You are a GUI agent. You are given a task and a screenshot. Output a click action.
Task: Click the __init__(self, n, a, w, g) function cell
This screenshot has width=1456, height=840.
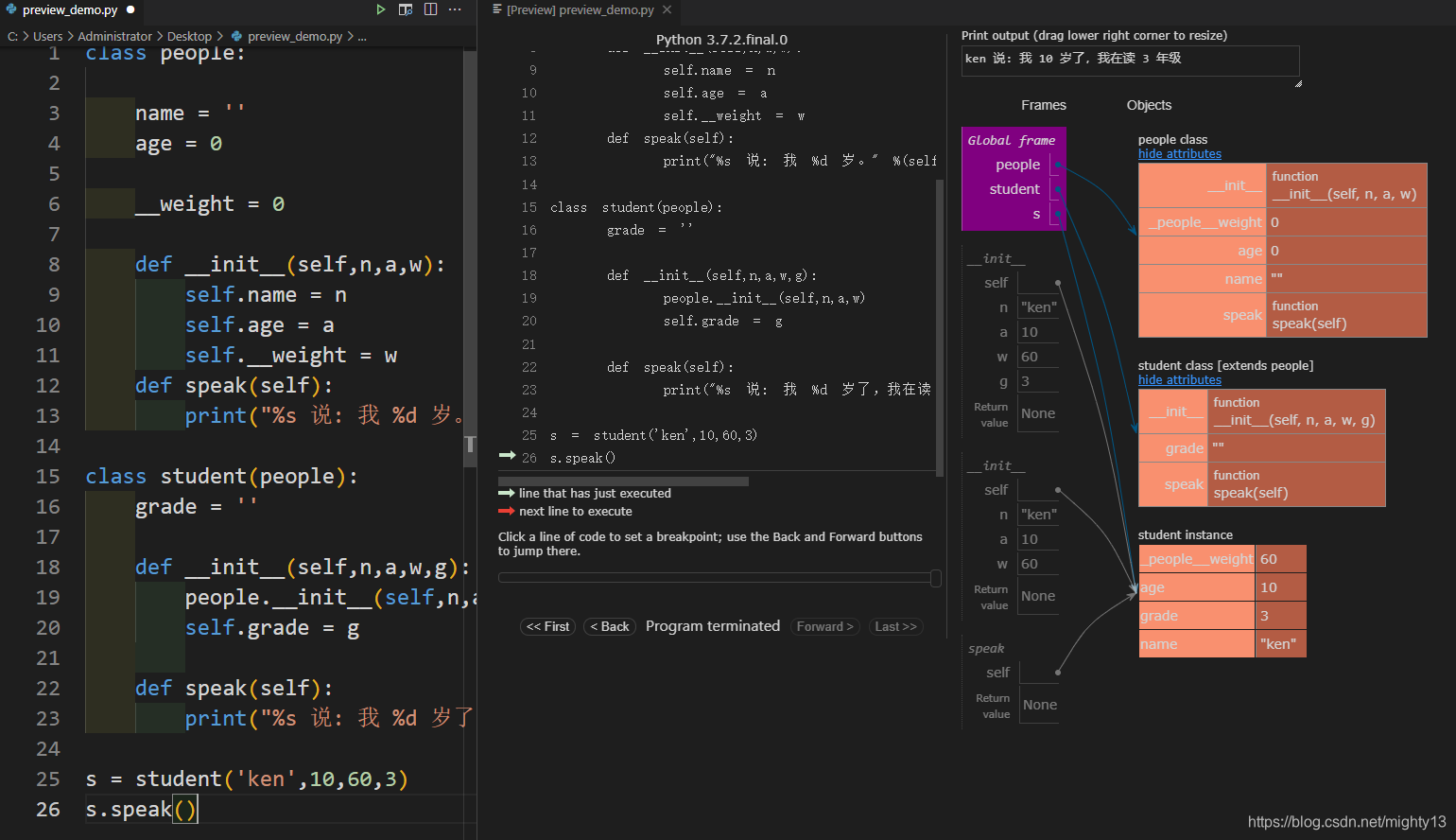click(1296, 411)
